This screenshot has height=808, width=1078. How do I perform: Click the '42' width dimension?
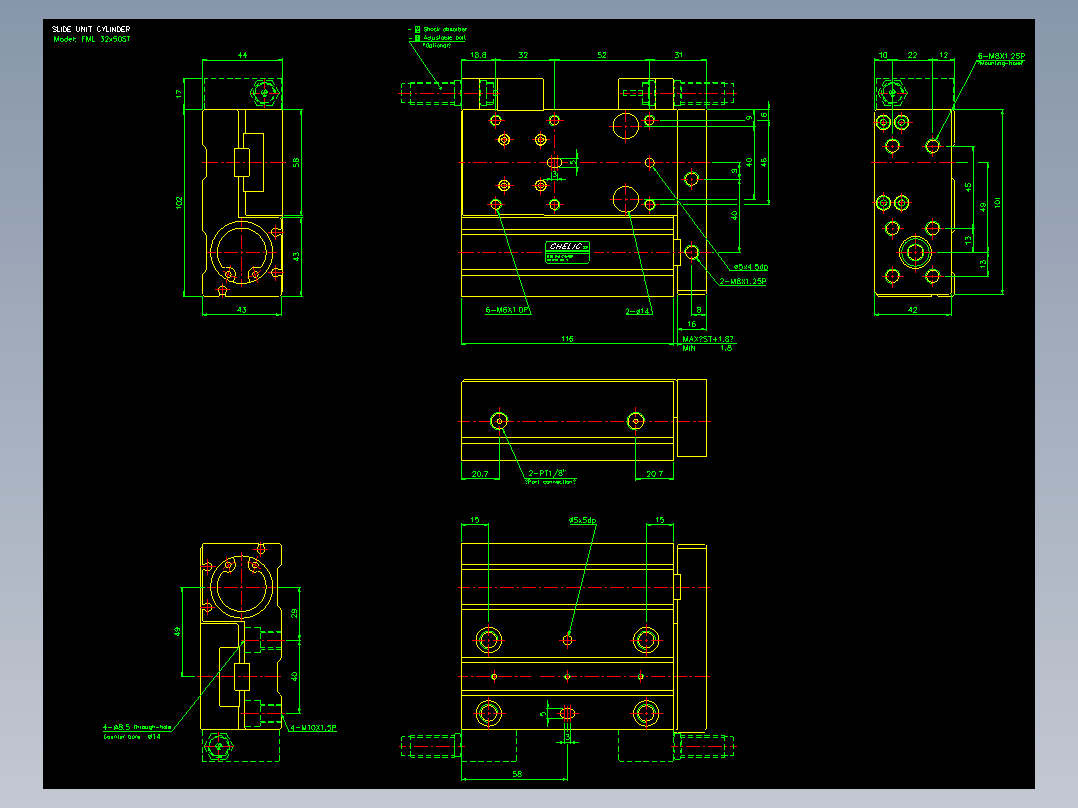912,310
